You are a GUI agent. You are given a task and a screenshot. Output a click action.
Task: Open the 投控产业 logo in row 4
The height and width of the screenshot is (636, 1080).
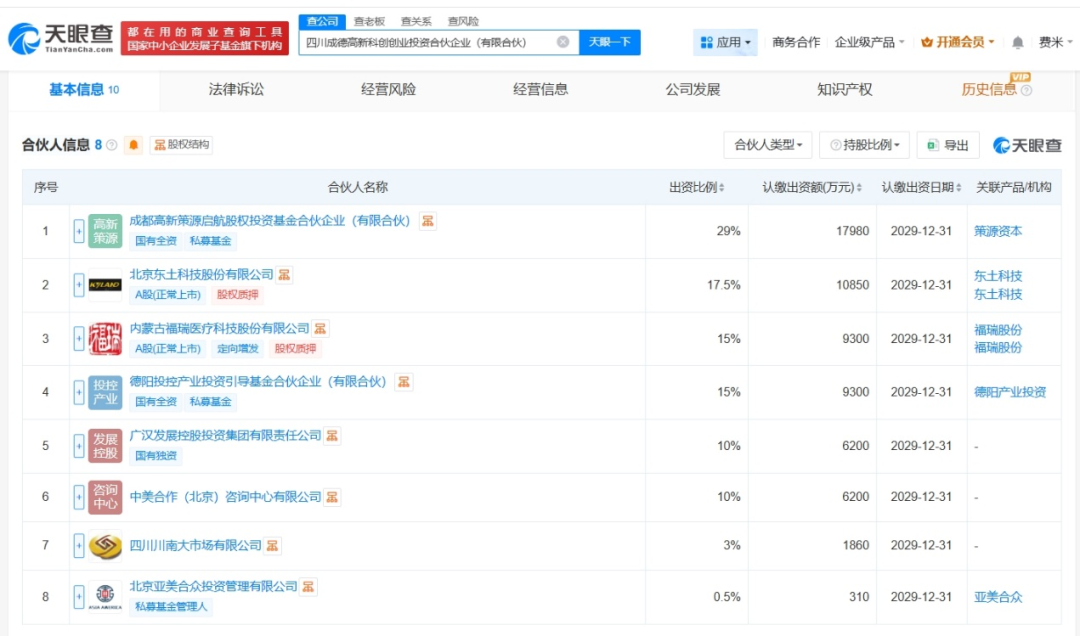click(105, 392)
